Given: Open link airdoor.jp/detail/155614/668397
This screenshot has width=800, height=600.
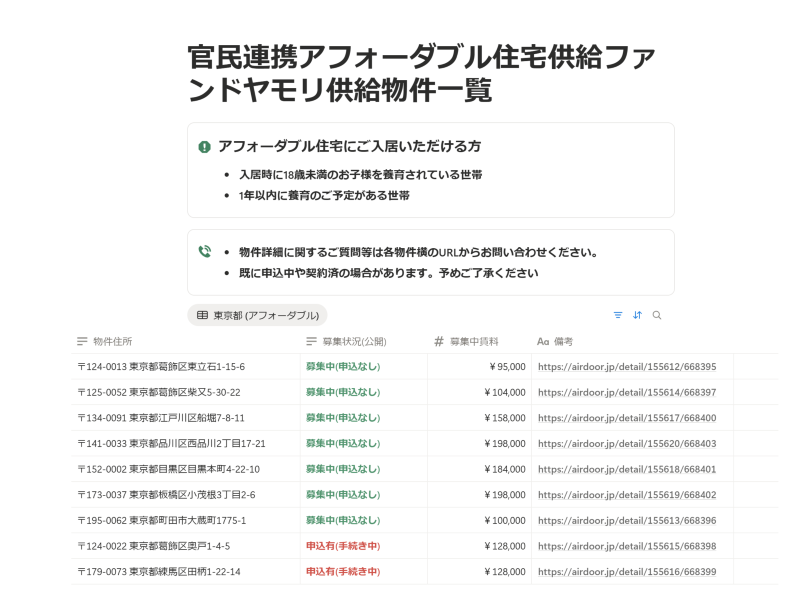Looking at the screenshot, I should point(627,392).
